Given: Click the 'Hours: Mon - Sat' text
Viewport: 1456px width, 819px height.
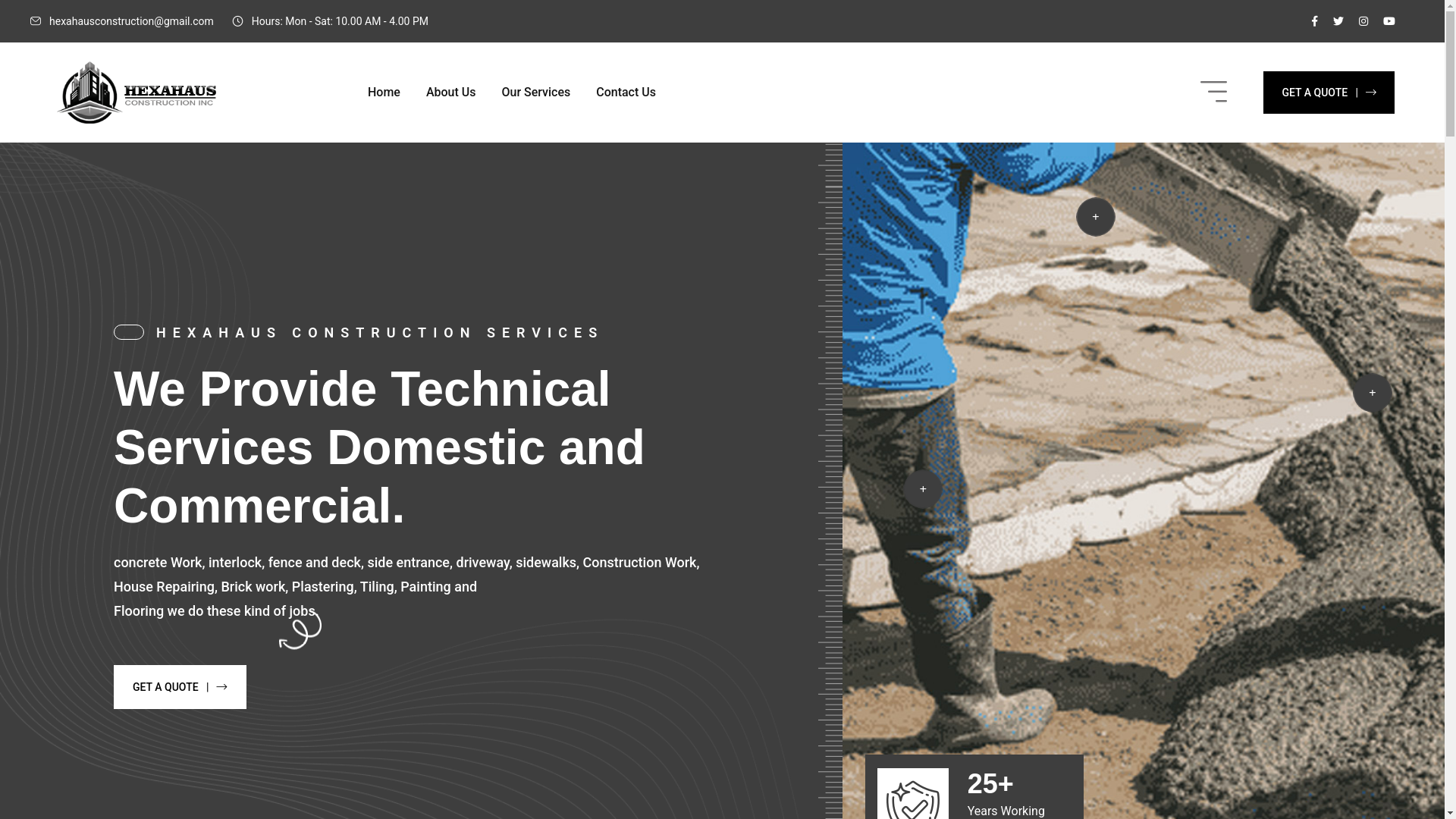Looking at the screenshot, I should [340, 21].
